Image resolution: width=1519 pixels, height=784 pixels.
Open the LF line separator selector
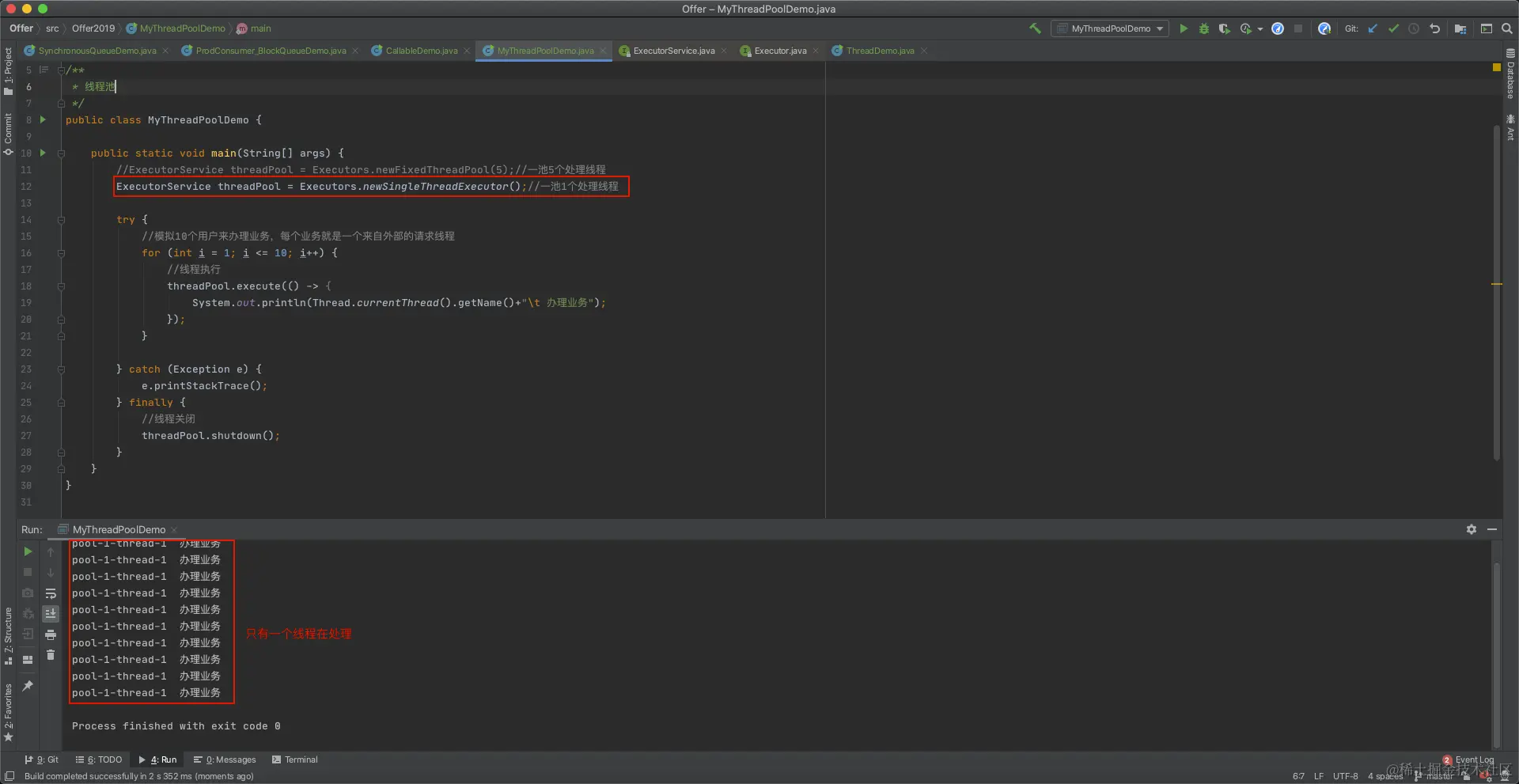click(x=1319, y=776)
